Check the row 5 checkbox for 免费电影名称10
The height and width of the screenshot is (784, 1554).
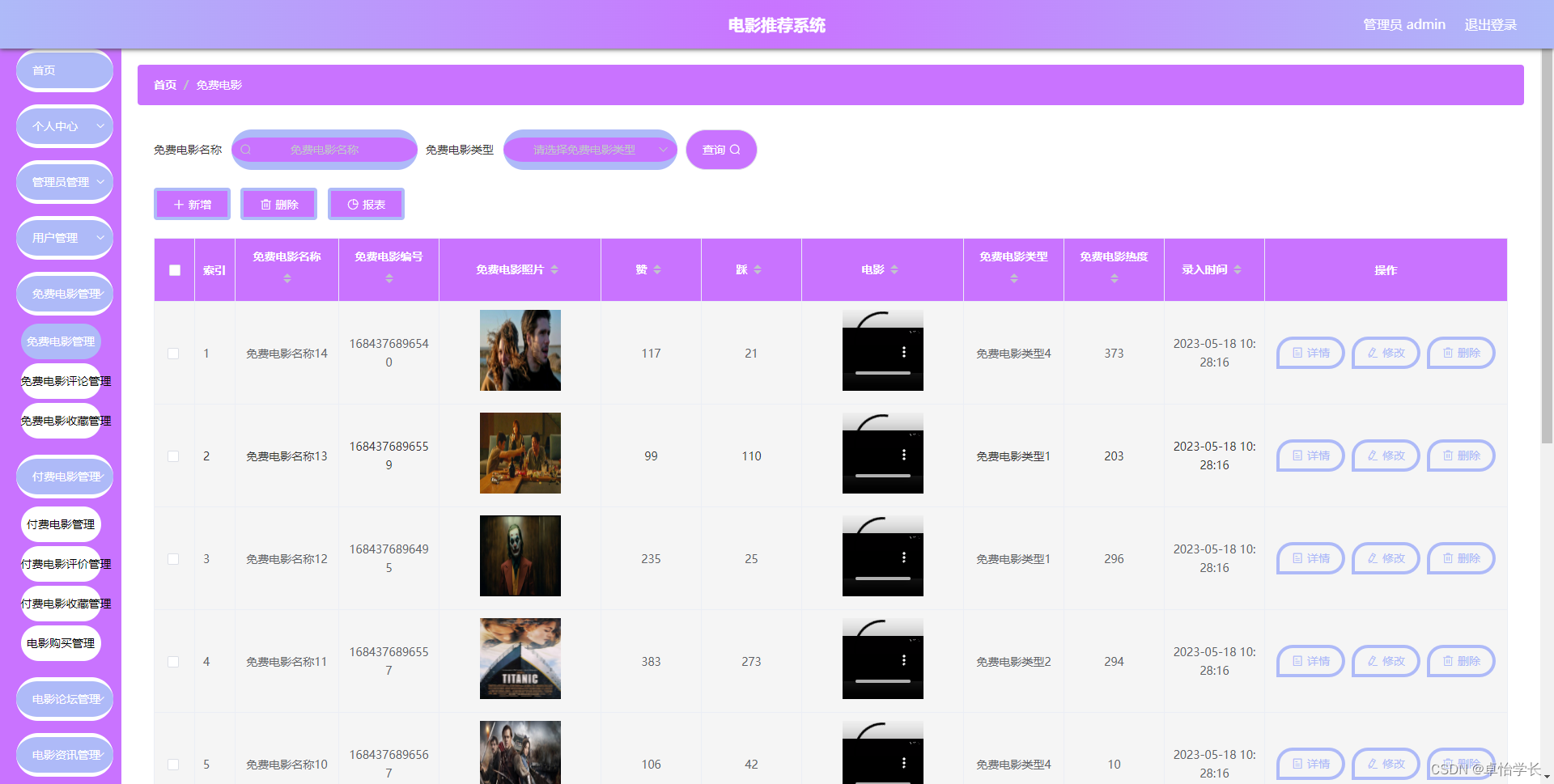click(173, 765)
